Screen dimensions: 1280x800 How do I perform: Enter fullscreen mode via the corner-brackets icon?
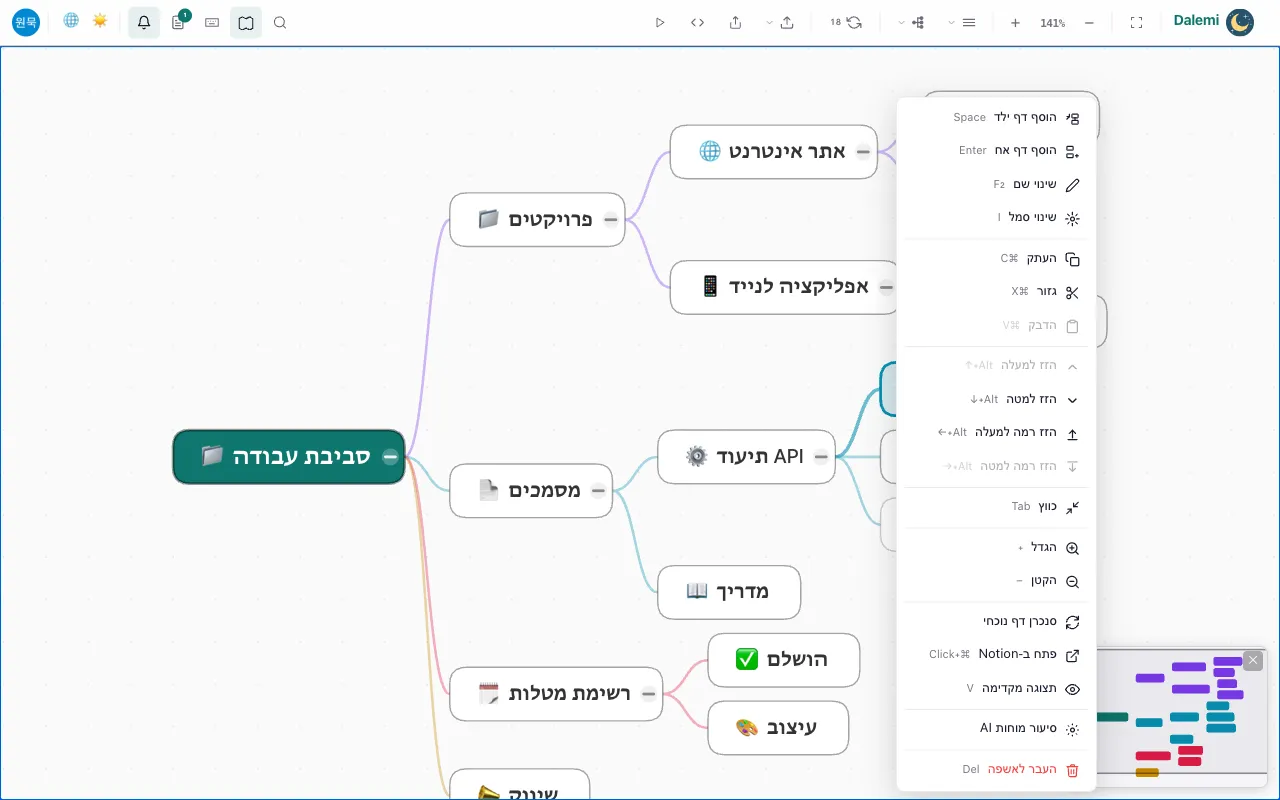pyautogui.click(x=1136, y=22)
